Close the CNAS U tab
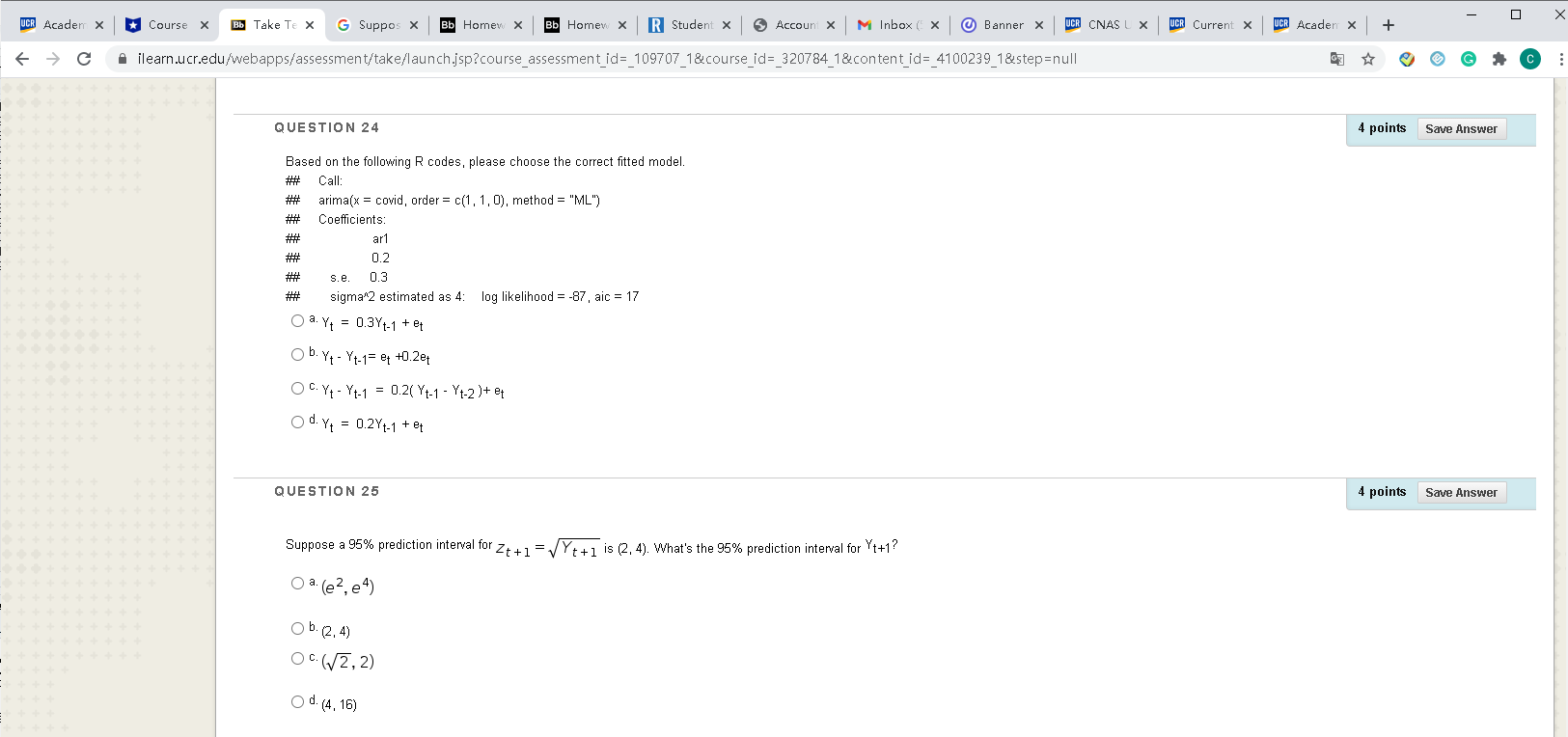The width and height of the screenshot is (1568, 737). pyautogui.click(x=1143, y=25)
